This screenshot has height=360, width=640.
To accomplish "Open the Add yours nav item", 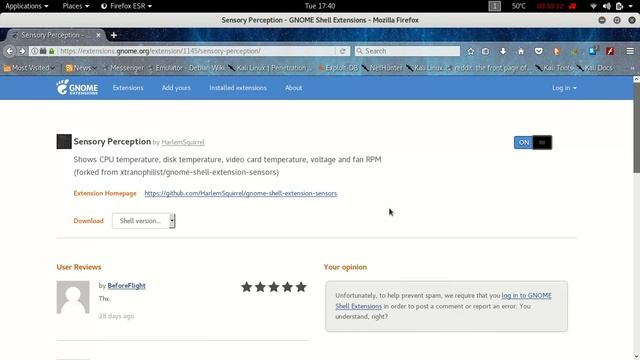I will [176, 88].
